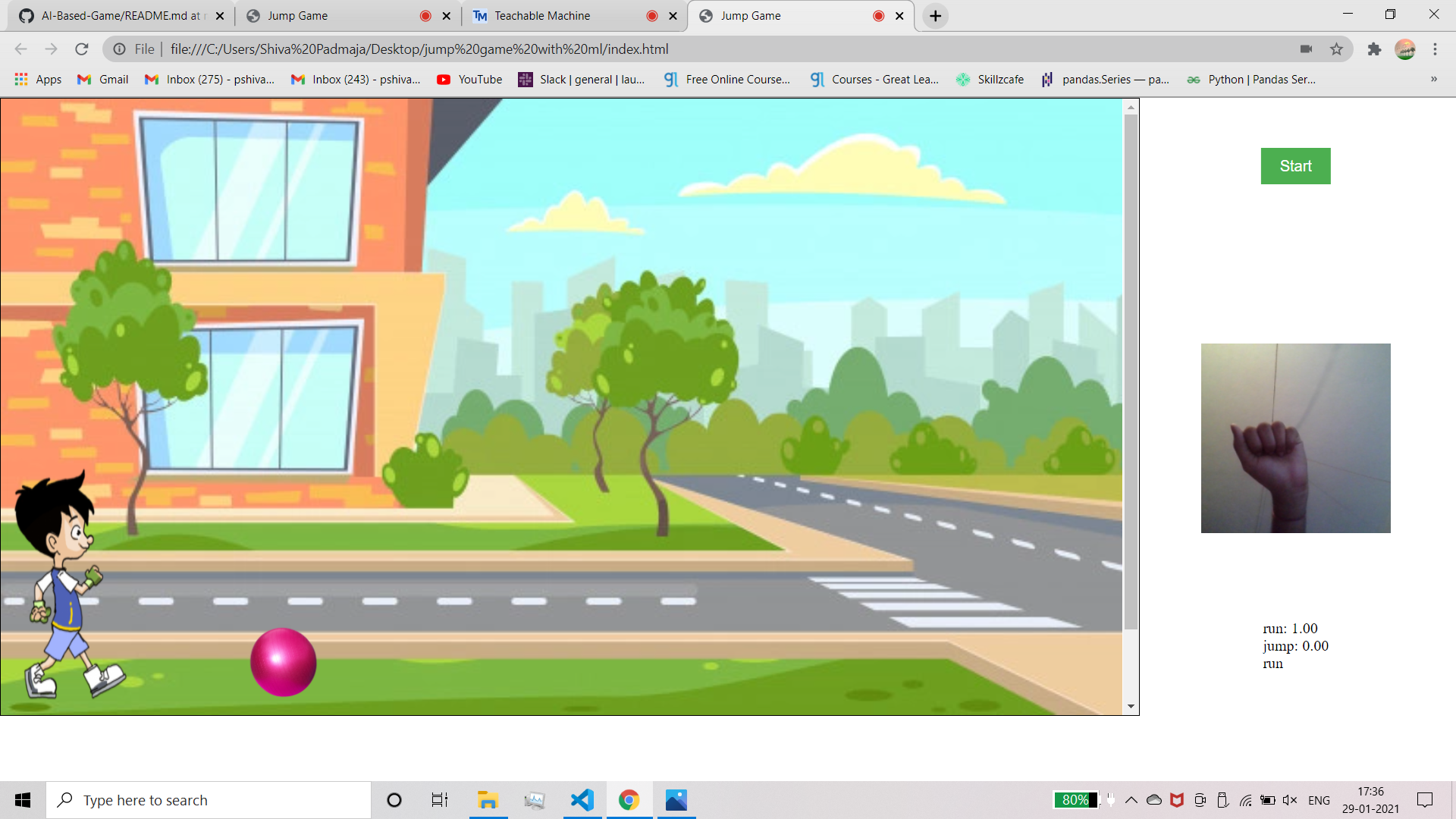Screen dimensions: 1456x819
Task: Open the Gmail bookmark
Action: [x=103, y=80]
